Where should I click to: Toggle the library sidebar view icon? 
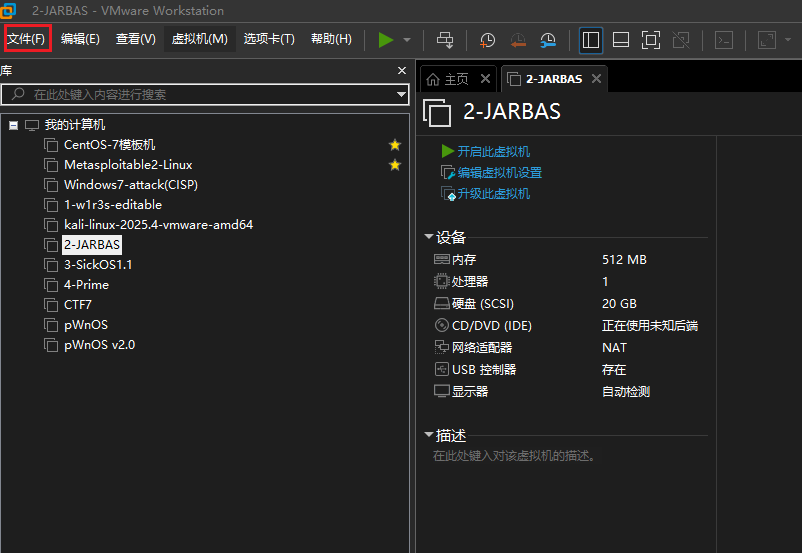[591, 40]
